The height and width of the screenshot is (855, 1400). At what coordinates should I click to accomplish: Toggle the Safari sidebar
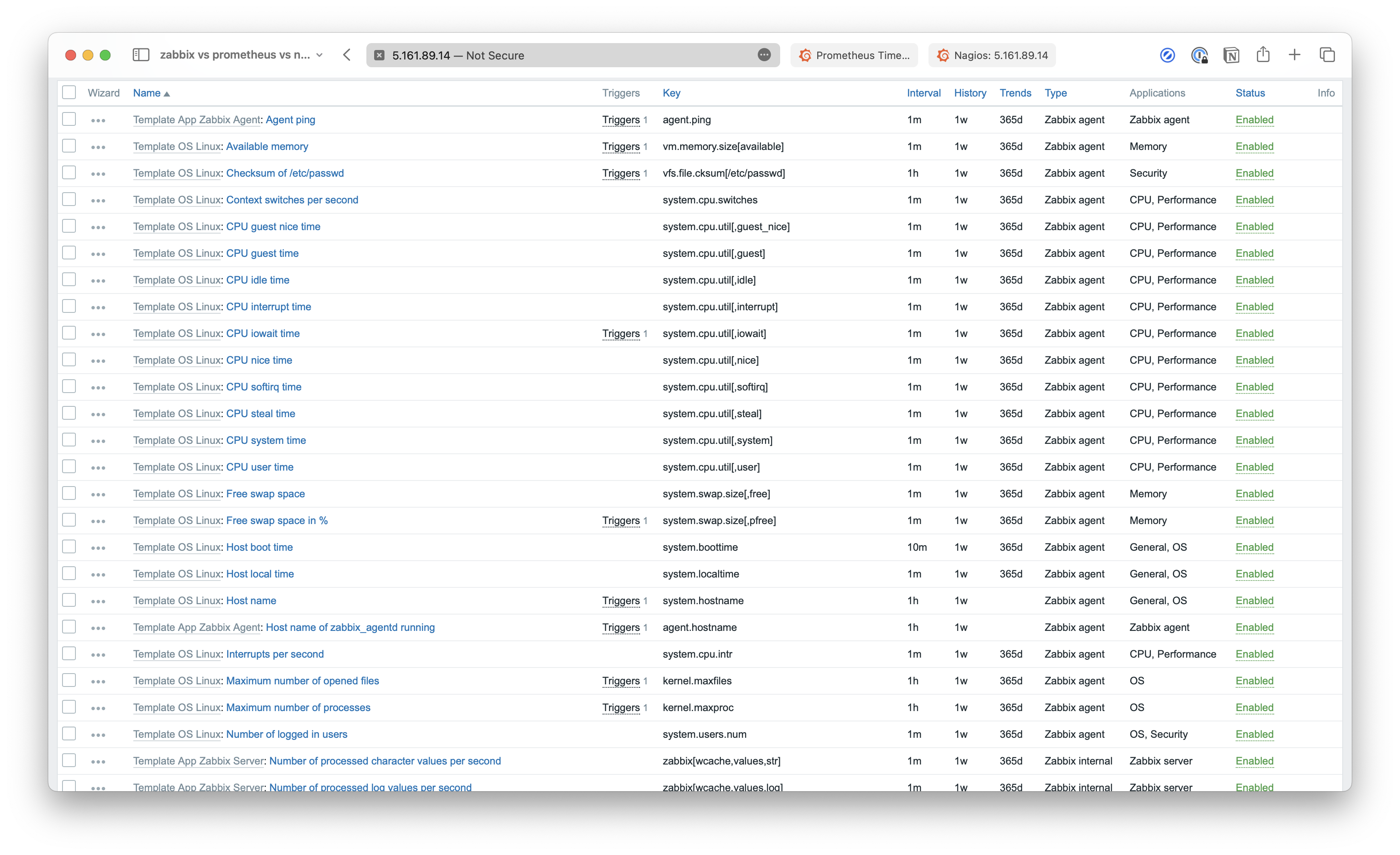[141, 55]
